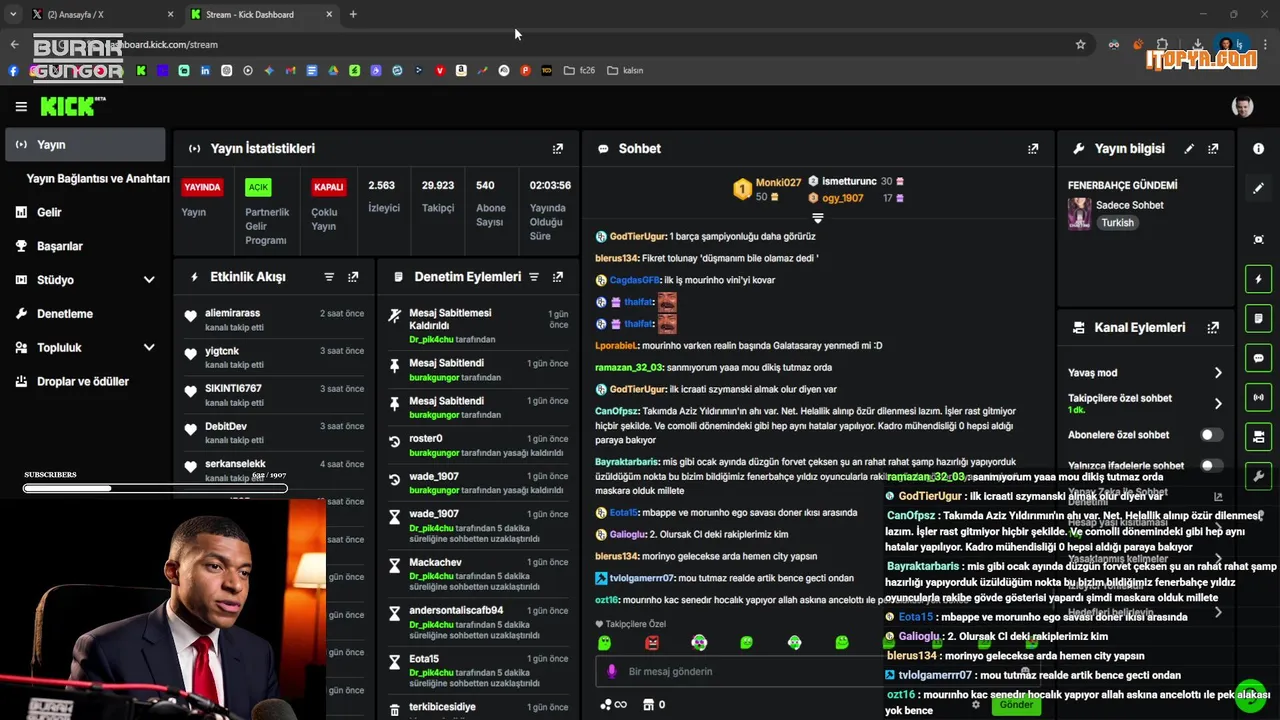Image resolution: width=1280 pixels, height=720 pixels.
Task: Open the fc26 bookmarks folder
Action: pos(579,71)
